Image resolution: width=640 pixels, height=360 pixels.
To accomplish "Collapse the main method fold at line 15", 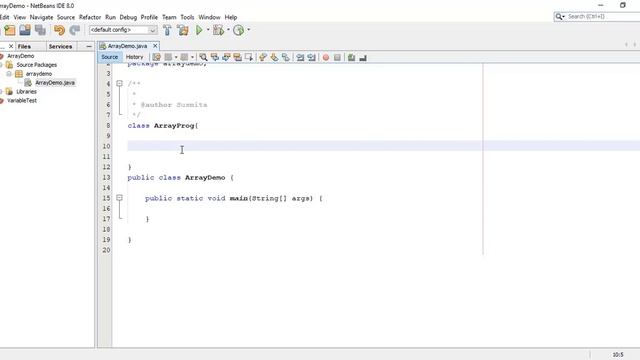I will click(119, 198).
